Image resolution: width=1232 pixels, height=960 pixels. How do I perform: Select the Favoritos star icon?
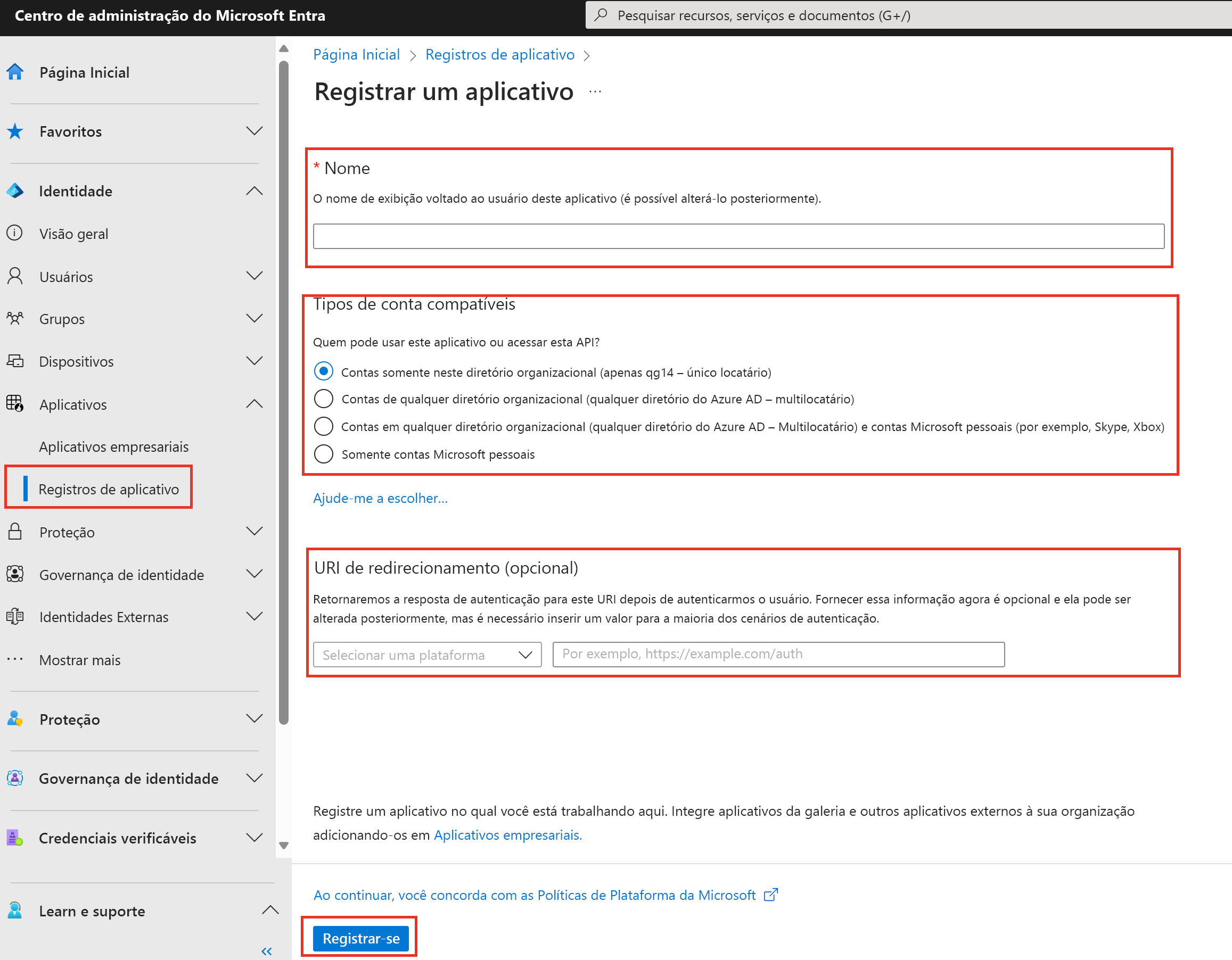point(15,131)
